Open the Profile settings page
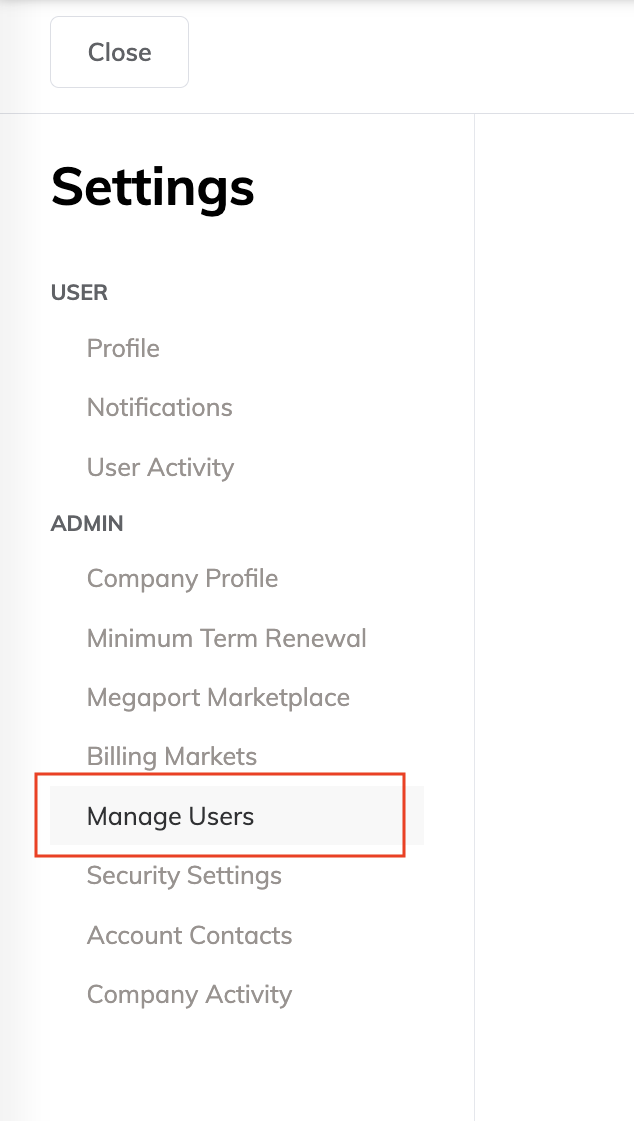The image size is (634, 1121). tap(123, 348)
